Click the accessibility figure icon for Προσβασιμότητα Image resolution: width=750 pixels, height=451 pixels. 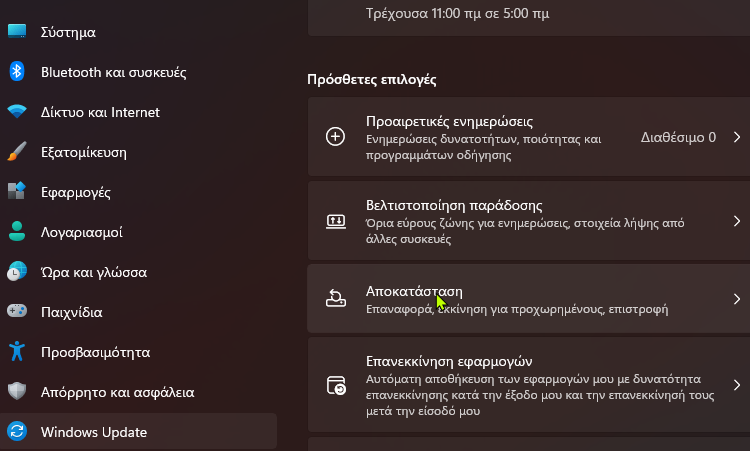pyautogui.click(x=17, y=351)
